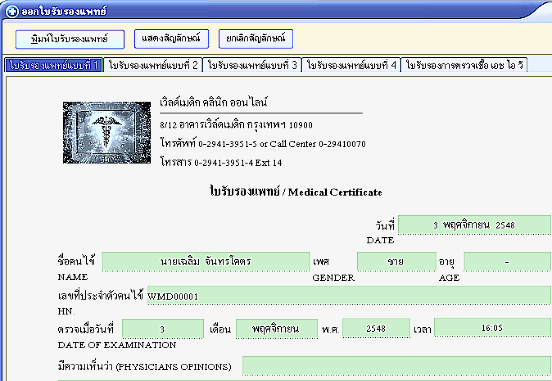Open the ใบรับรองแพทย์แบบที่ 3 tab
This screenshot has width=552, height=381.
point(252,65)
